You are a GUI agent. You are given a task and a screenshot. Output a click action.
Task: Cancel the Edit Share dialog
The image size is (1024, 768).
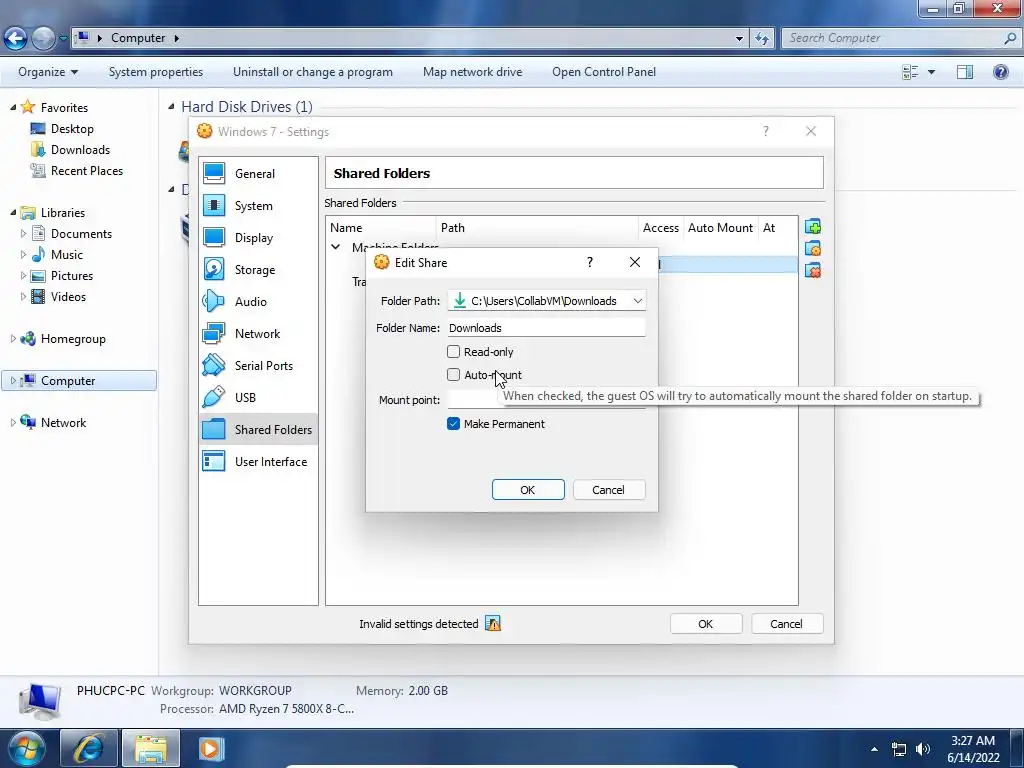point(609,490)
